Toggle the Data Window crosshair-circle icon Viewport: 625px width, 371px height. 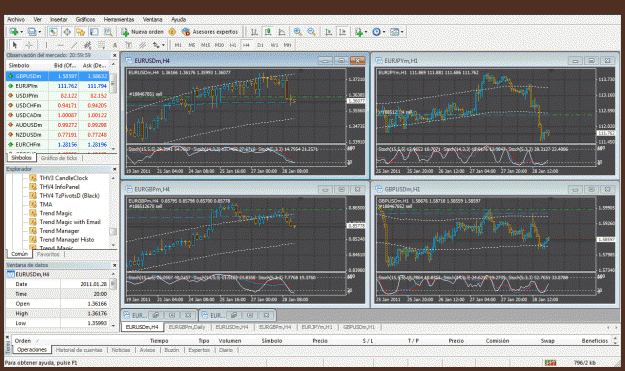click(x=67, y=32)
